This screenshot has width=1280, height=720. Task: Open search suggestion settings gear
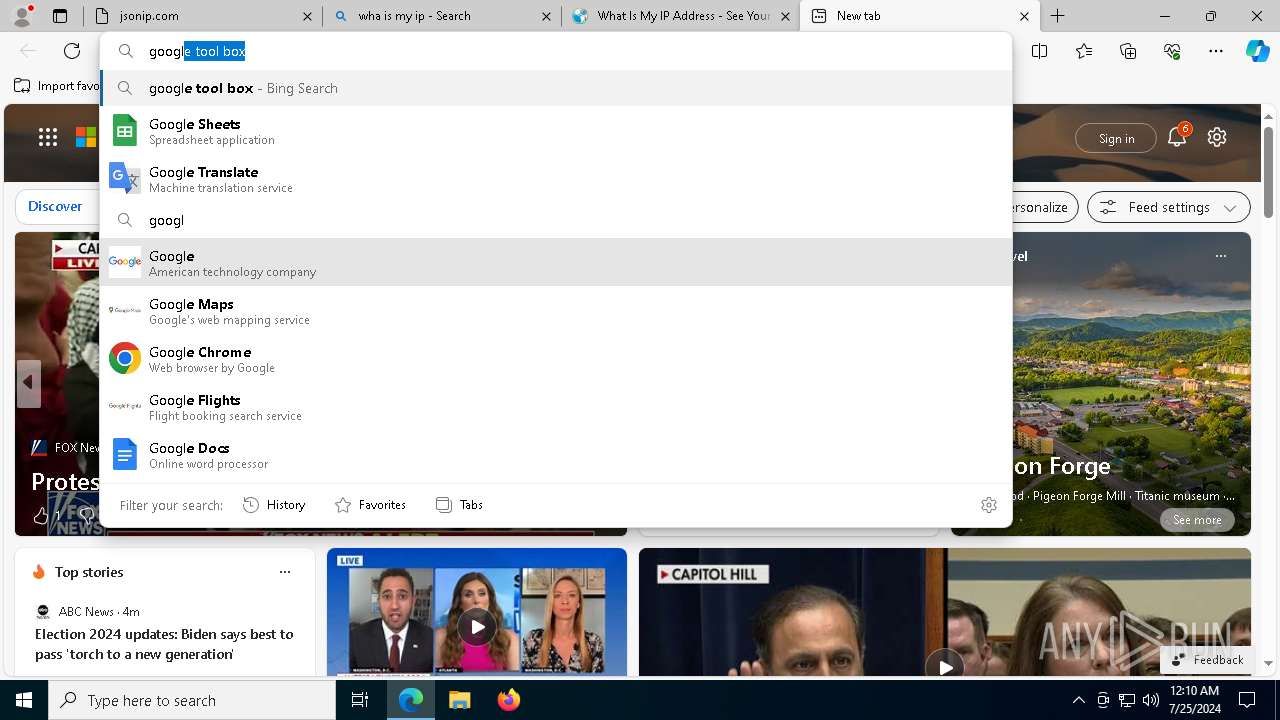989,505
